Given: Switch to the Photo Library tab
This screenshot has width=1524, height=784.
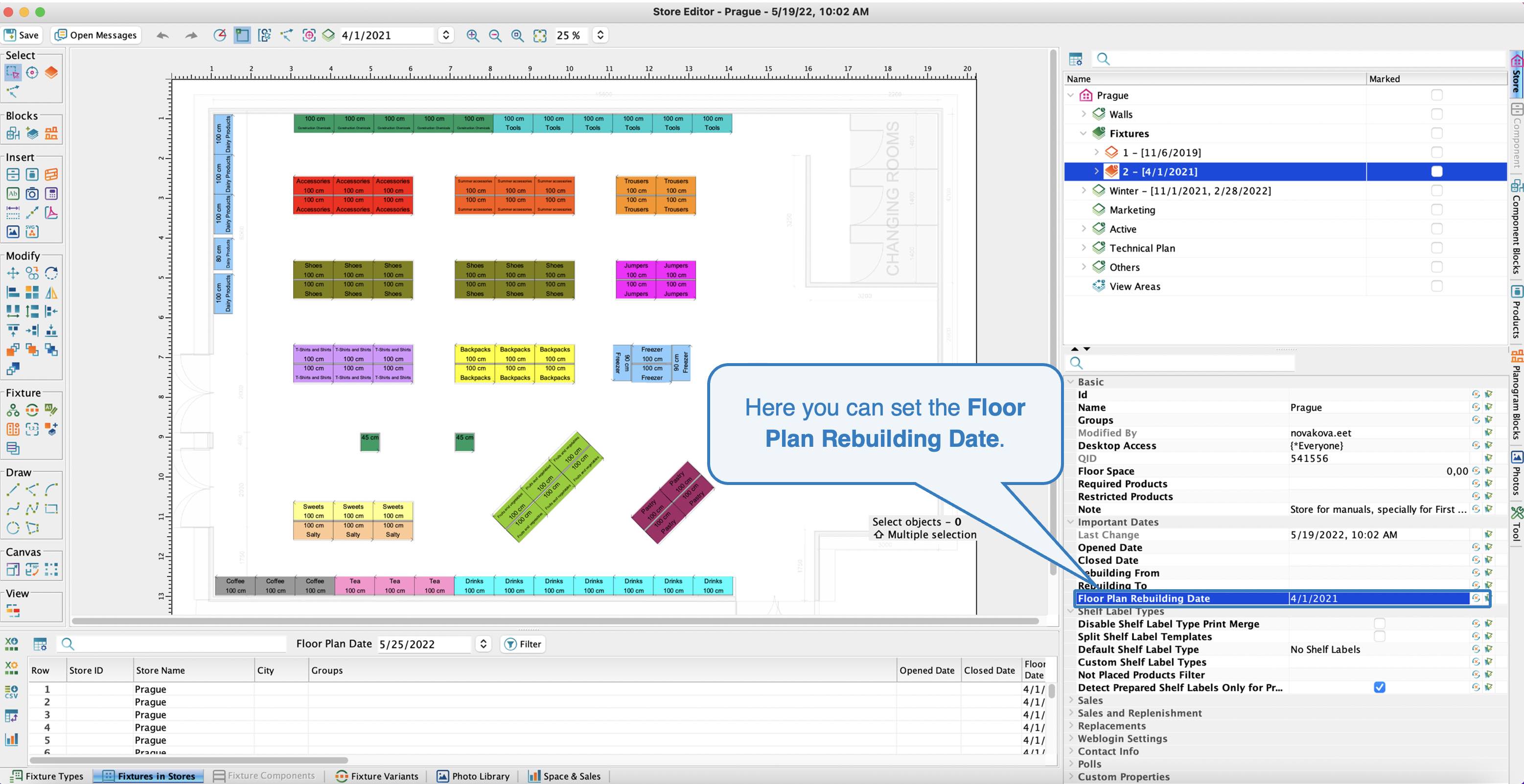Looking at the screenshot, I should (473, 776).
